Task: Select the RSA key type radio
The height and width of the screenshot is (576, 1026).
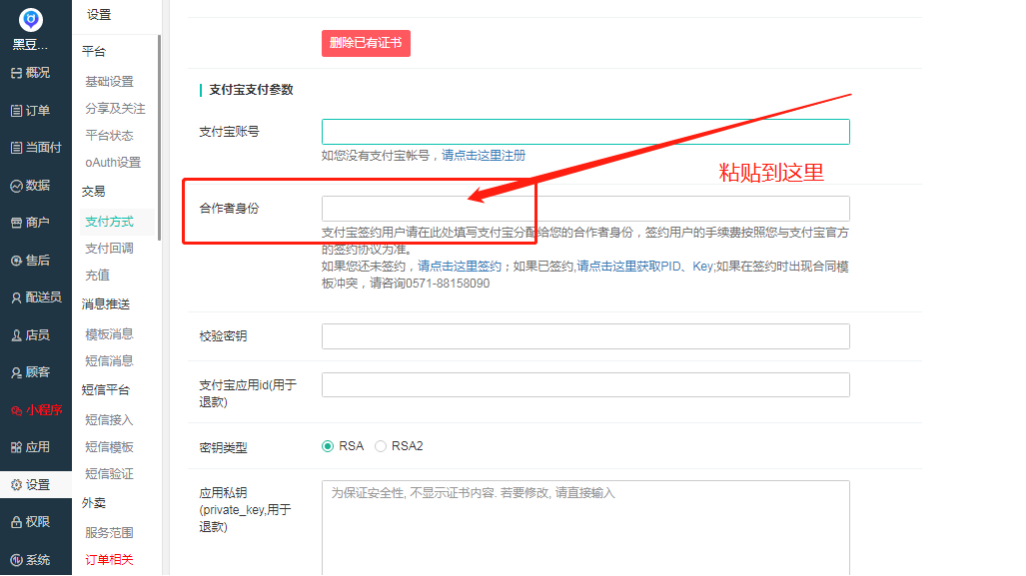Action: 328,446
